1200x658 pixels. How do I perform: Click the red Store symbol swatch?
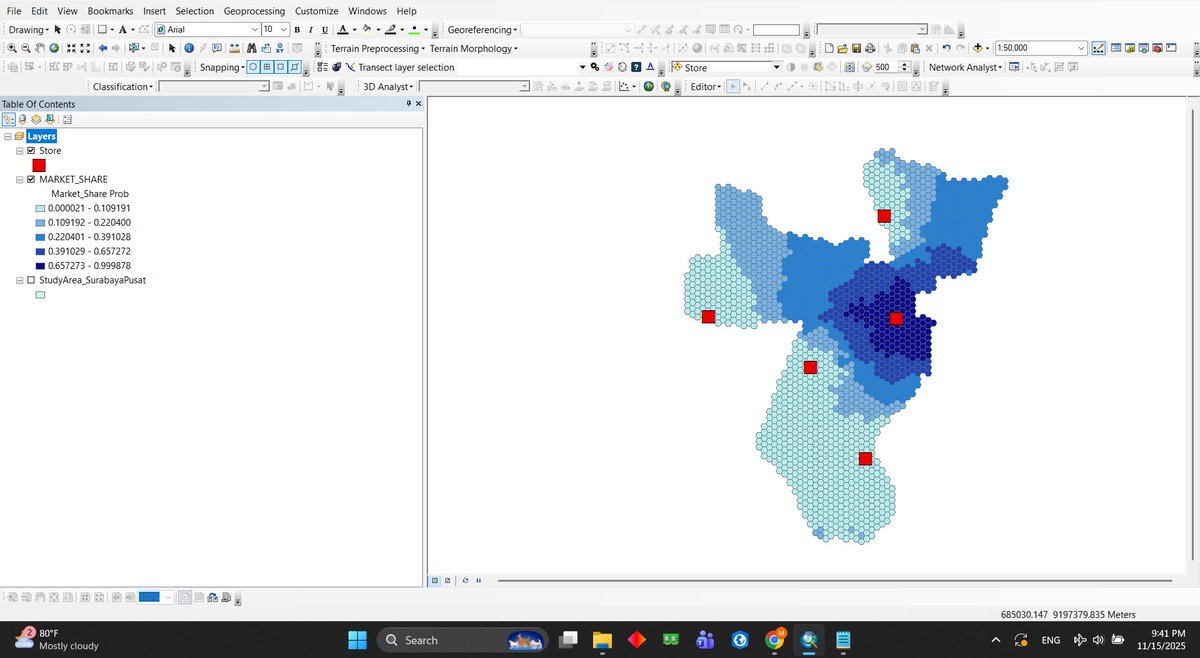(x=39, y=164)
